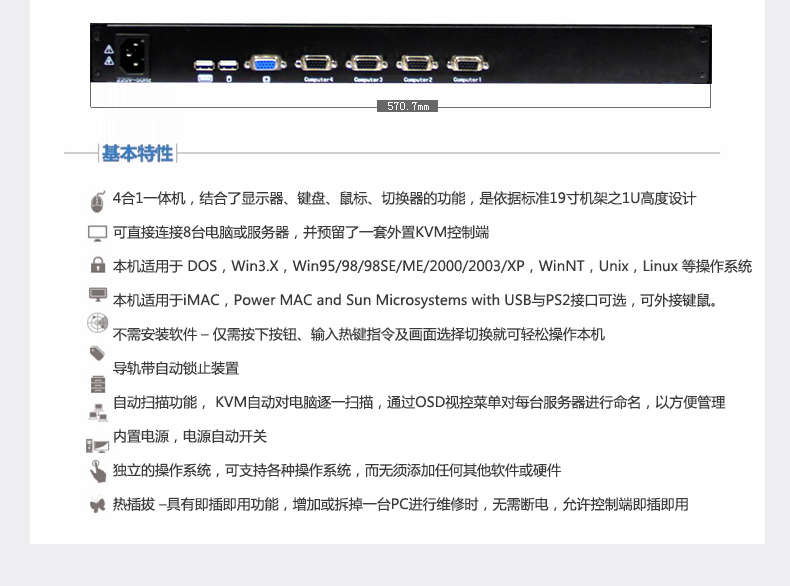Click the text 导轨带自动锁止装置
The image size is (790, 586).
(x=176, y=368)
